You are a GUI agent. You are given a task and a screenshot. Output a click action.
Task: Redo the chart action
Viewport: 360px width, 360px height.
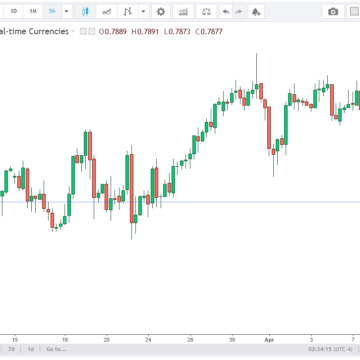[x=238, y=12]
